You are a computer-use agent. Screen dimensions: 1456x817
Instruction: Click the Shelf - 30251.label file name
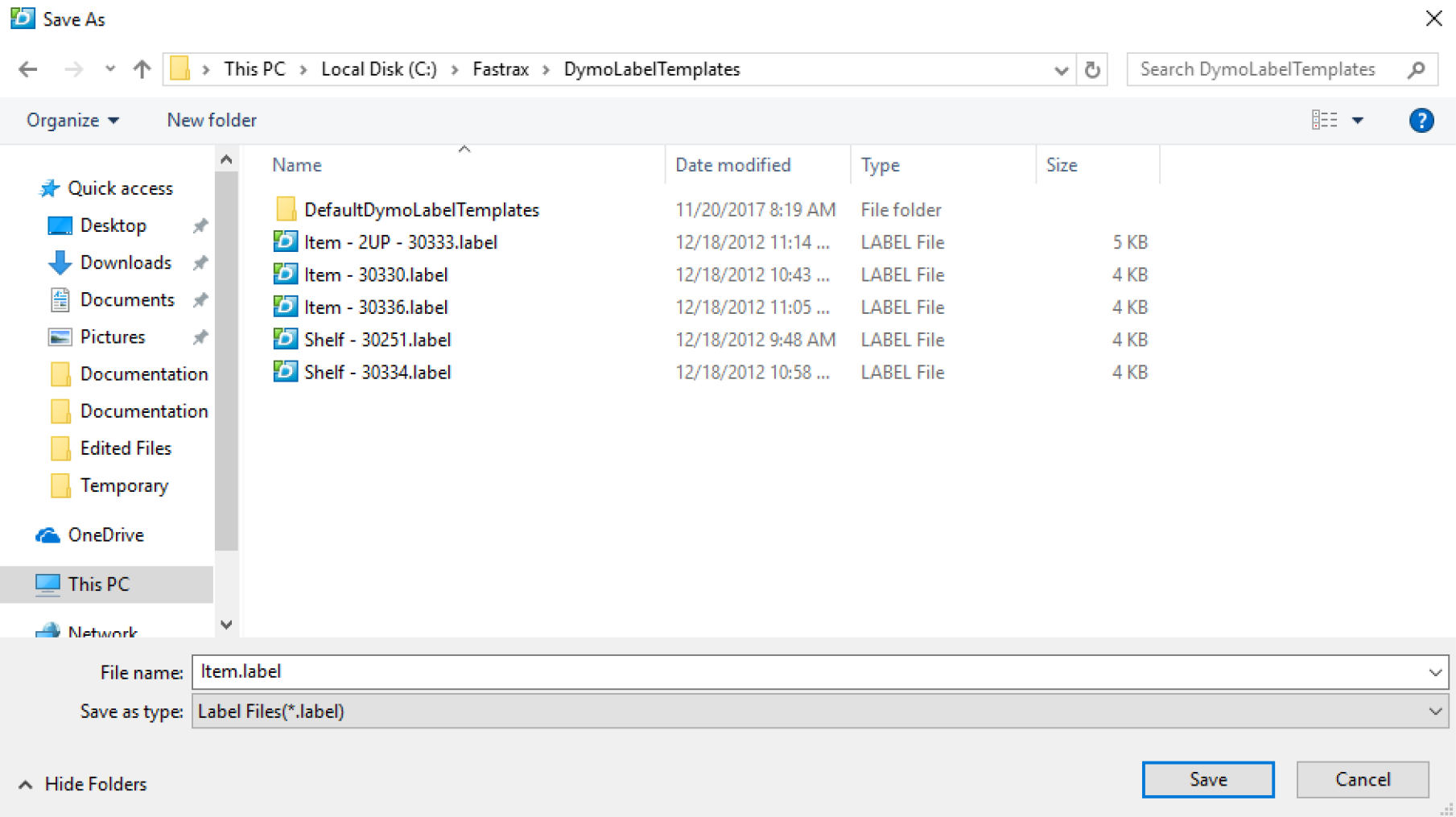pos(377,340)
